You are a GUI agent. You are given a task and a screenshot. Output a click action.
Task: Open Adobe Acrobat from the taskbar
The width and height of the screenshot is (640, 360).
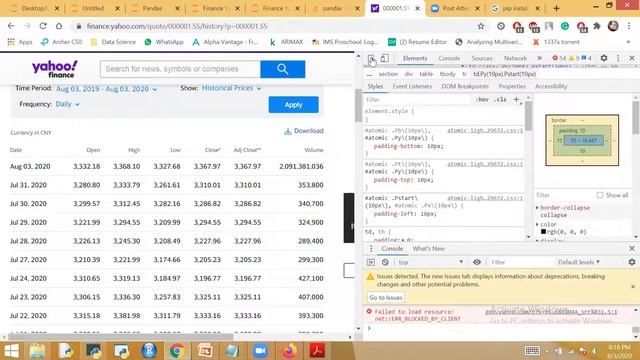pyautogui.click(x=317, y=351)
